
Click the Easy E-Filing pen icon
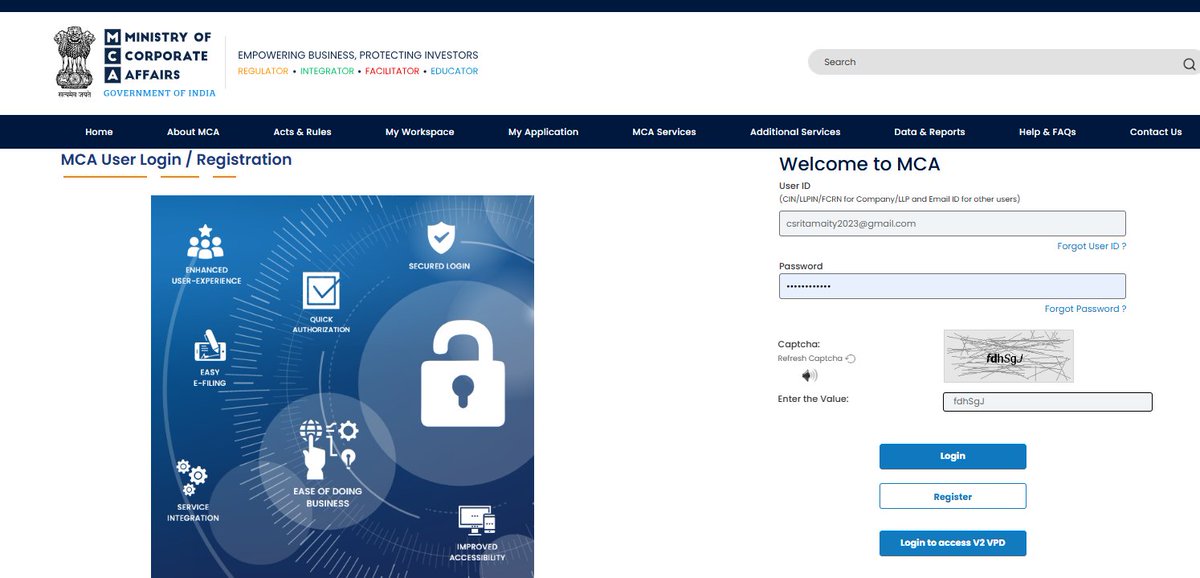point(210,345)
